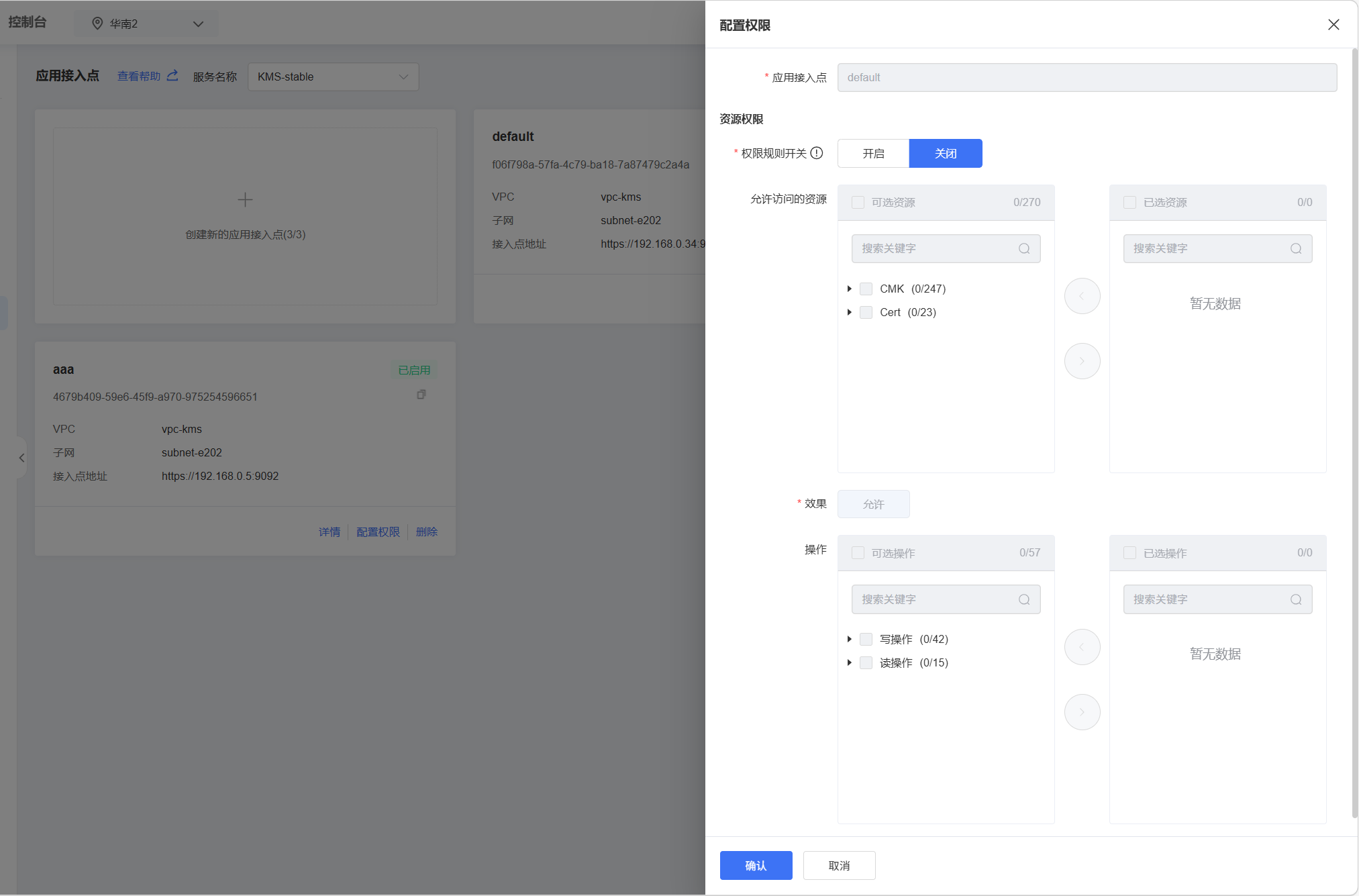Check the 写操作 checkbox

coord(866,639)
